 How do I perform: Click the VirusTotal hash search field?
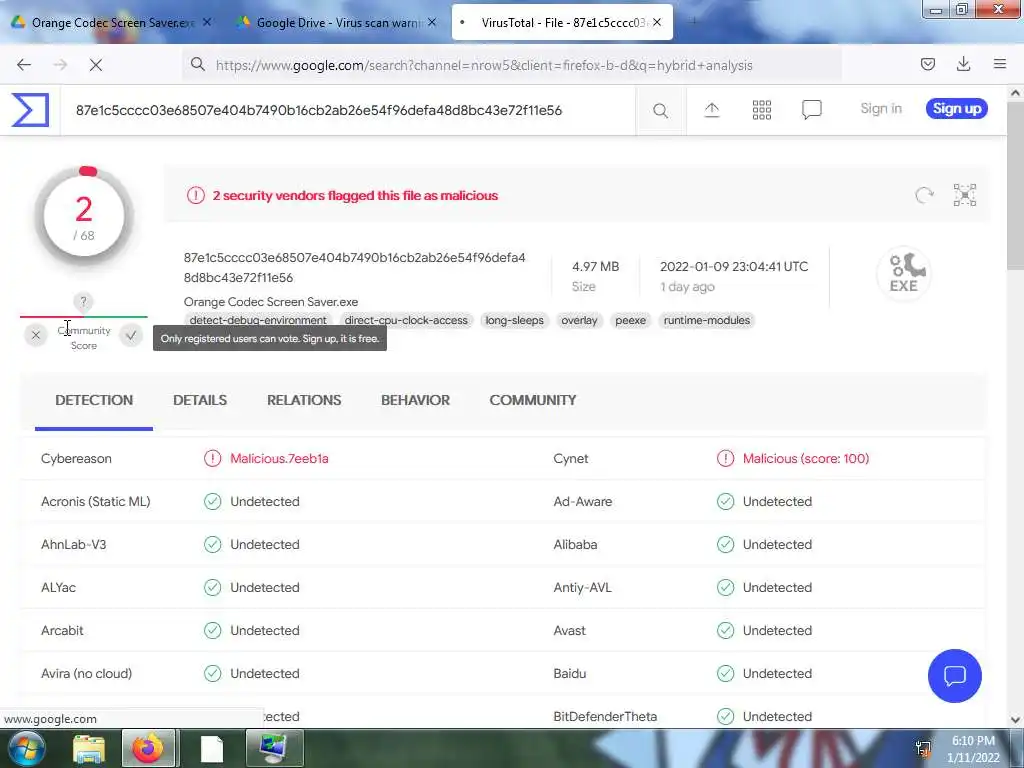pos(347,110)
